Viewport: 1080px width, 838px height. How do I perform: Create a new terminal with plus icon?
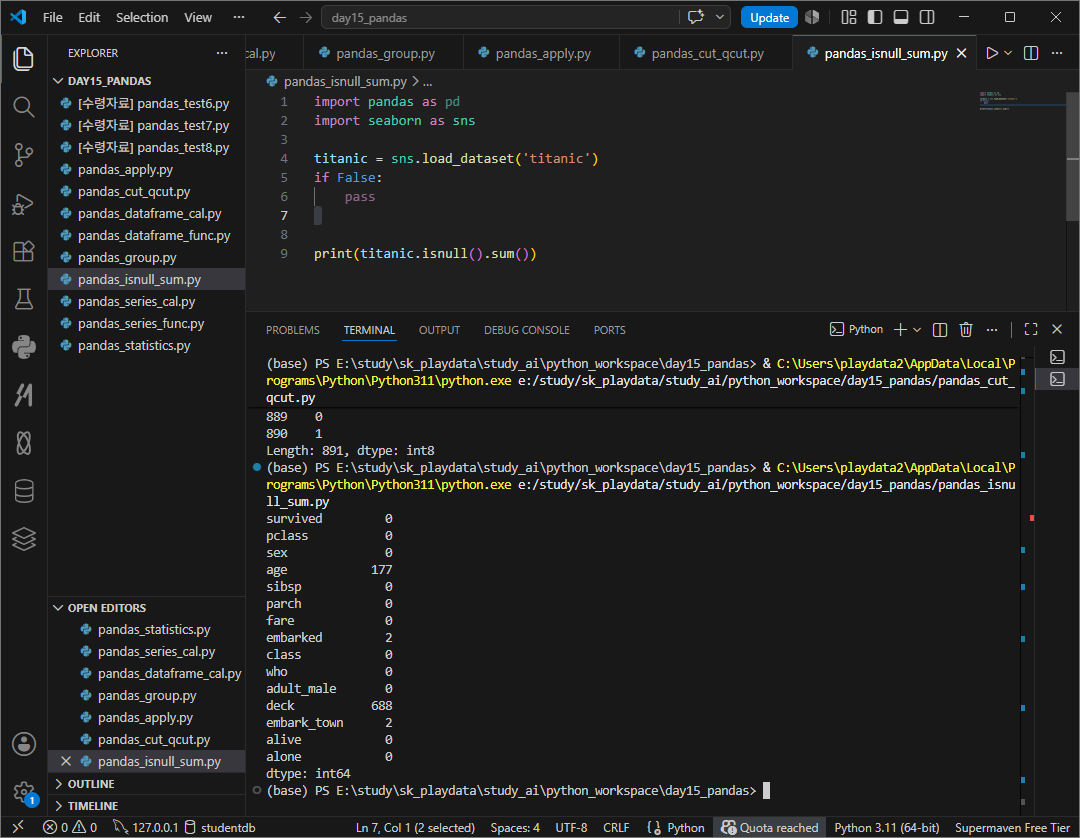click(x=900, y=330)
